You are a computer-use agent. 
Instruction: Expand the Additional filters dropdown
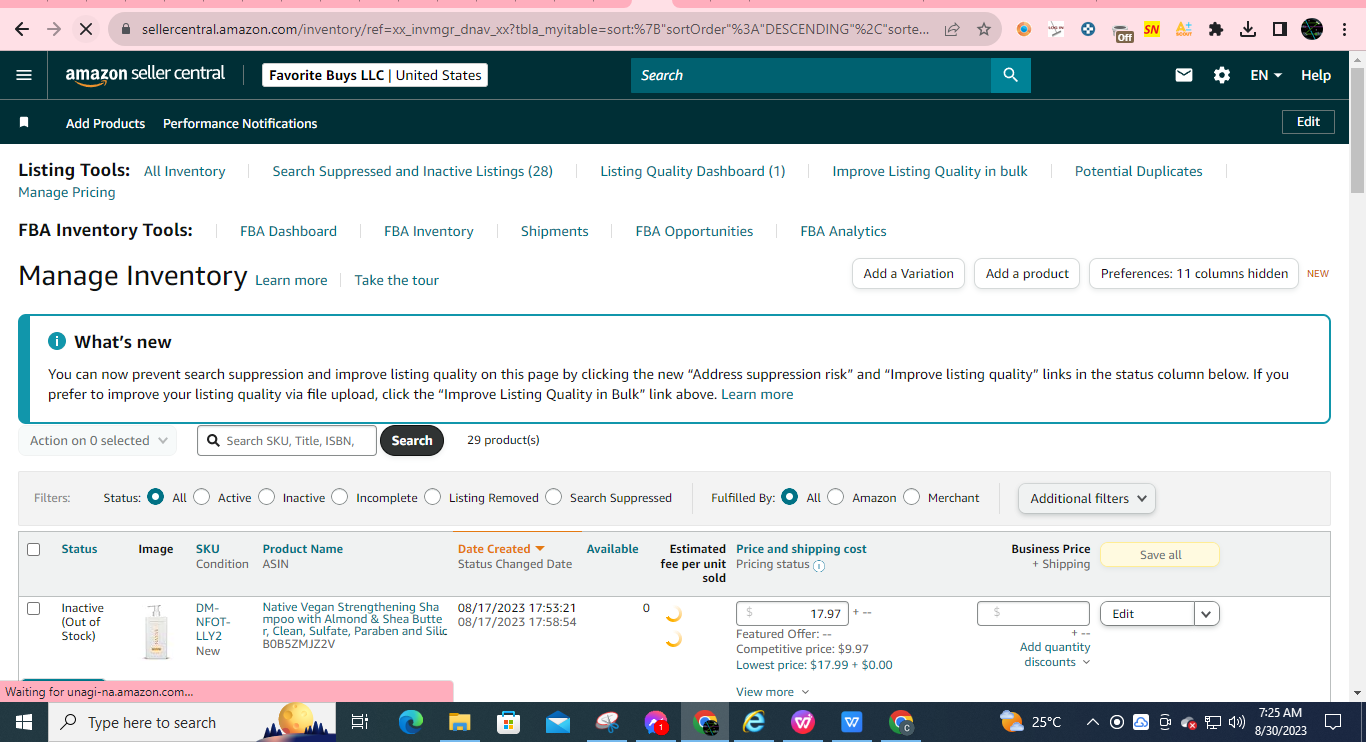point(1087,498)
